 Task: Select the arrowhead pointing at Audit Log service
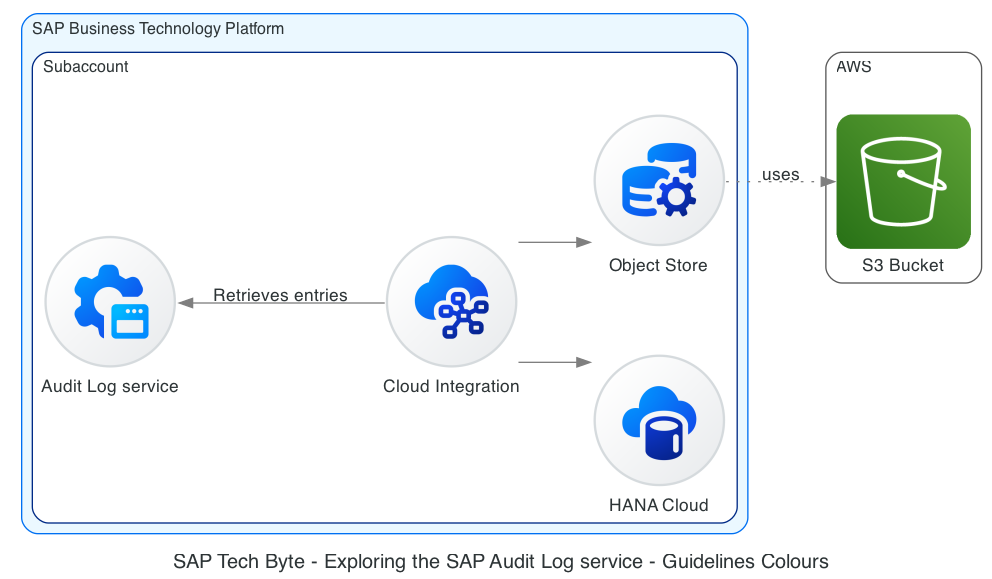[x=185, y=303]
